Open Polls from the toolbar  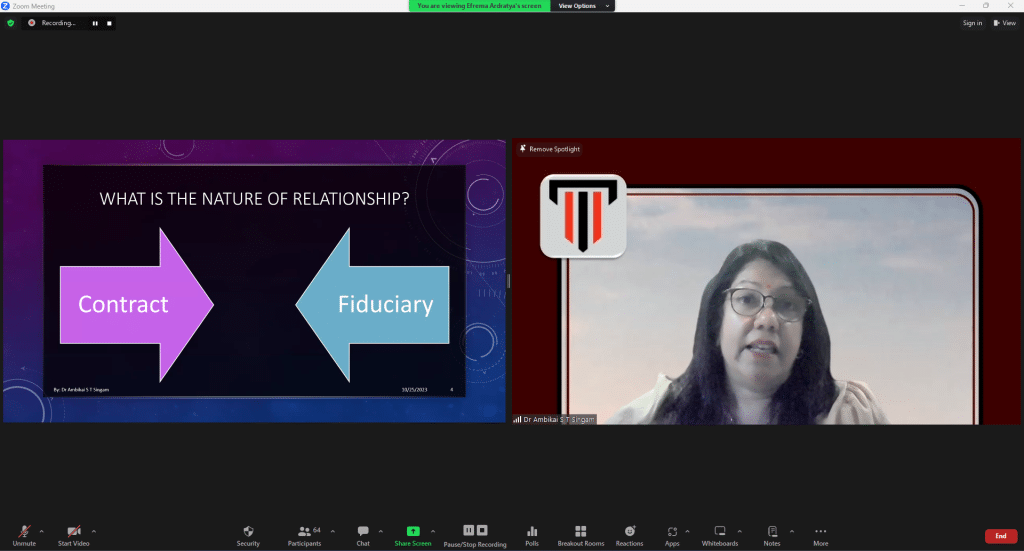[532, 532]
